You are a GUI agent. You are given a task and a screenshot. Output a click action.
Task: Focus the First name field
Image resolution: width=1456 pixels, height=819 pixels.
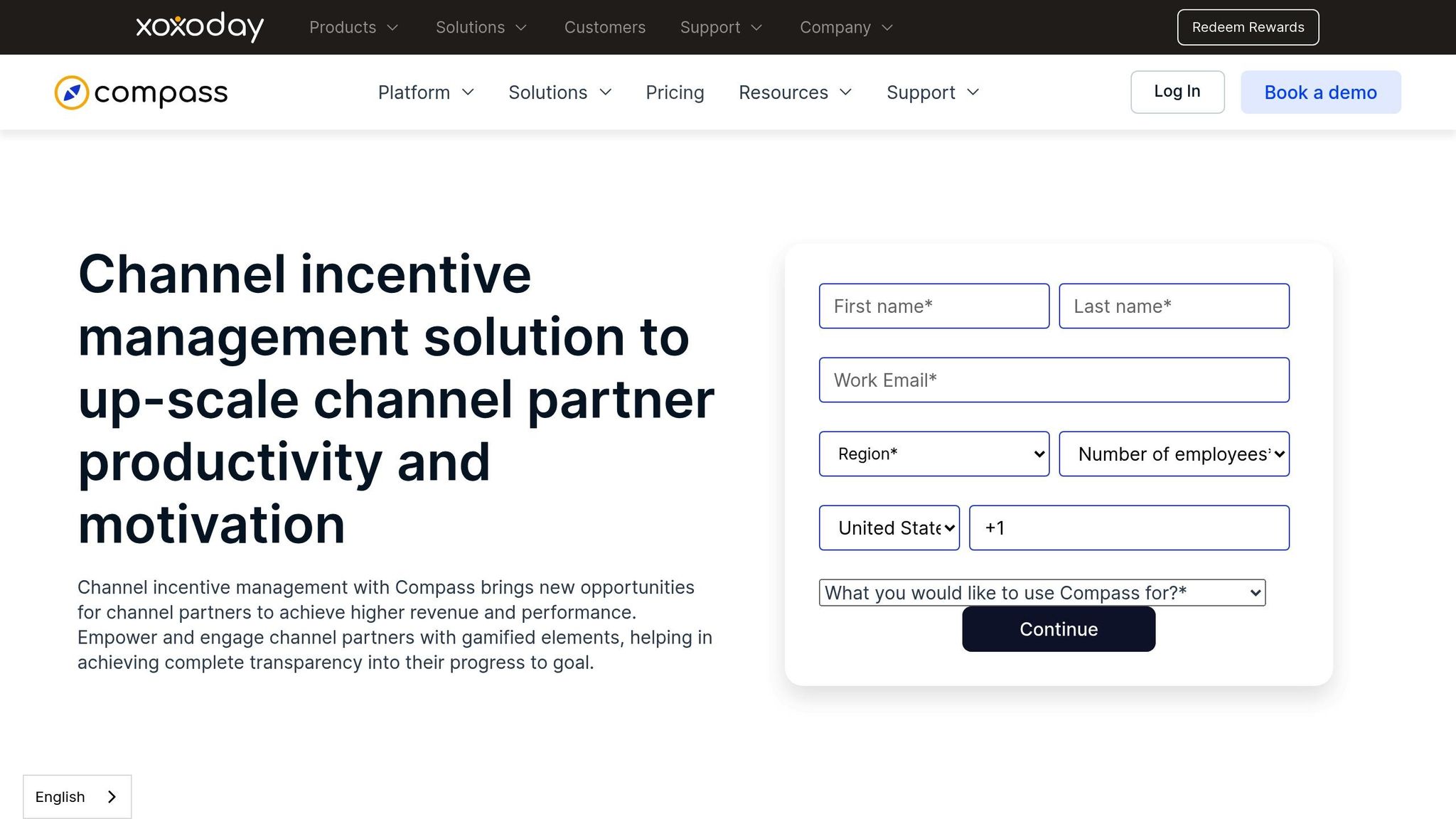(933, 306)
